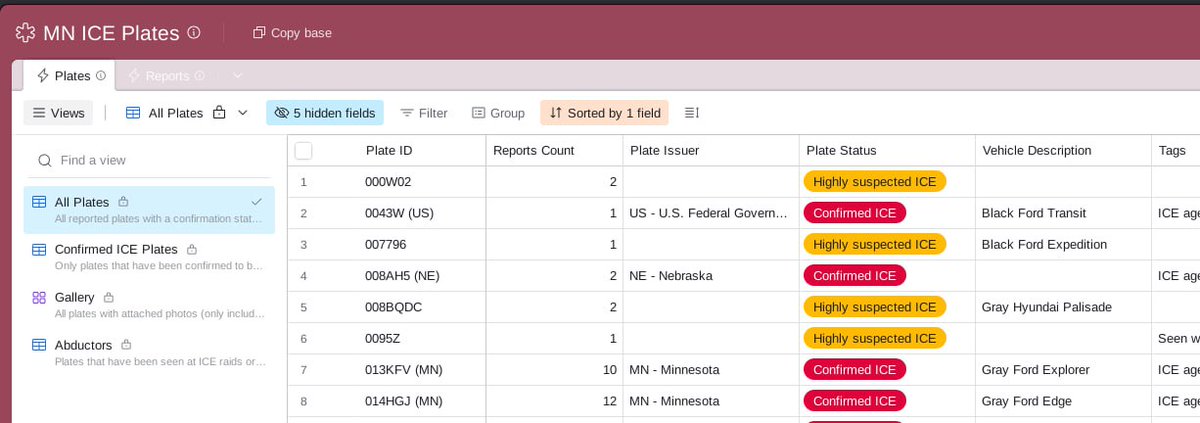Click Highly suspected ICE badge for 008BQDC
1200x423 pixels.
pyautogui.click(x=875, y=307)
